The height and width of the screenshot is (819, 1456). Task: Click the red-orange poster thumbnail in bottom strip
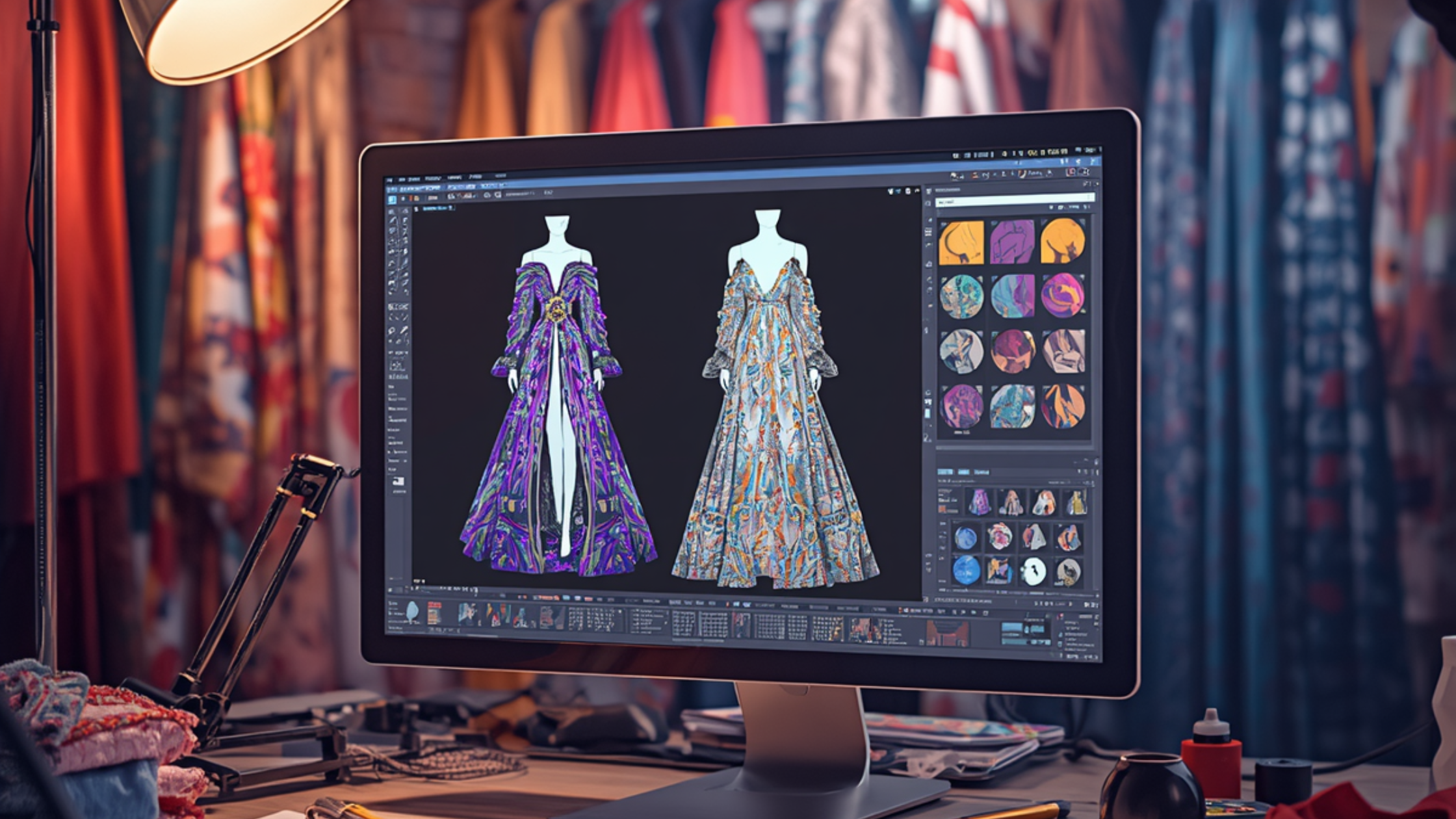[434, 614]
